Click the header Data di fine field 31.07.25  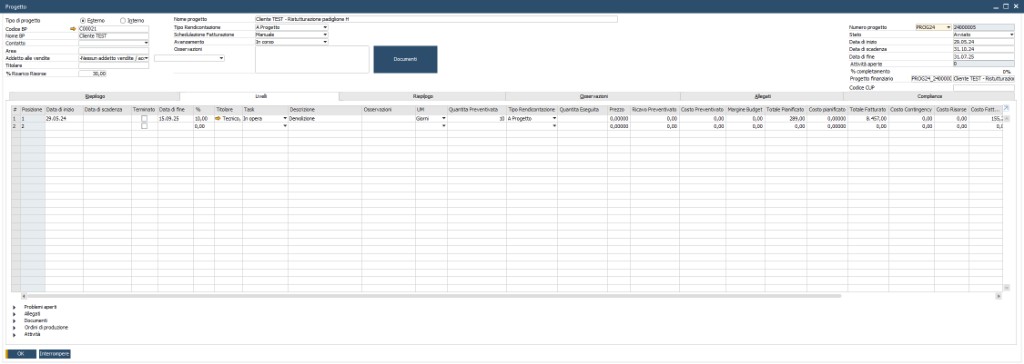point(983,57)
